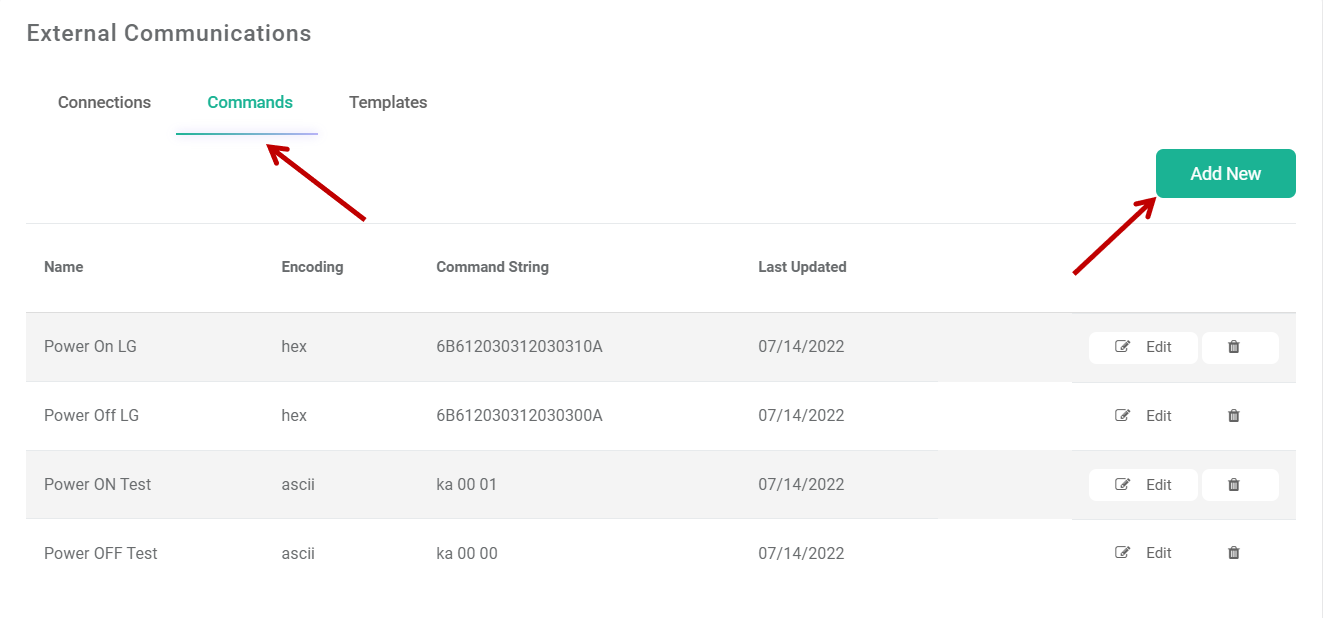Click the pencil icon beside Edit for Power Off LG
The width and height of the screenshot is (1323, 618).
coord(1122,415)
